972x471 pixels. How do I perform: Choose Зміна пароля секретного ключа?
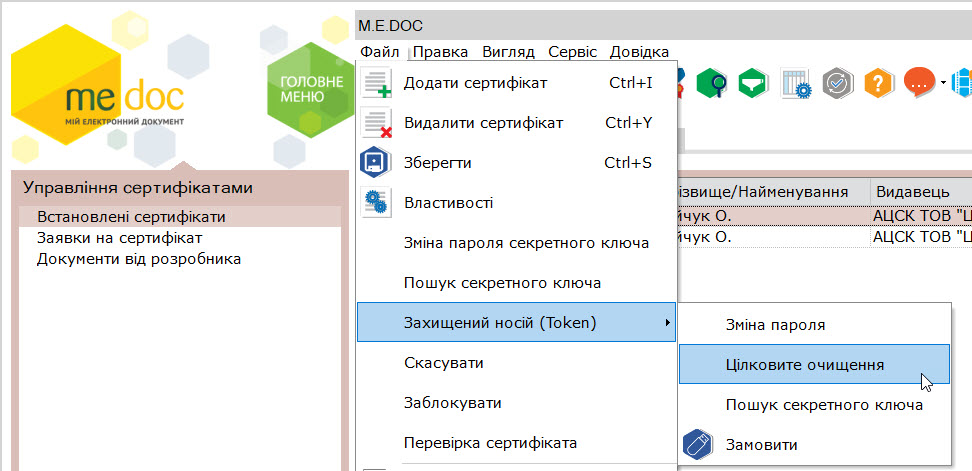(516, 244)
